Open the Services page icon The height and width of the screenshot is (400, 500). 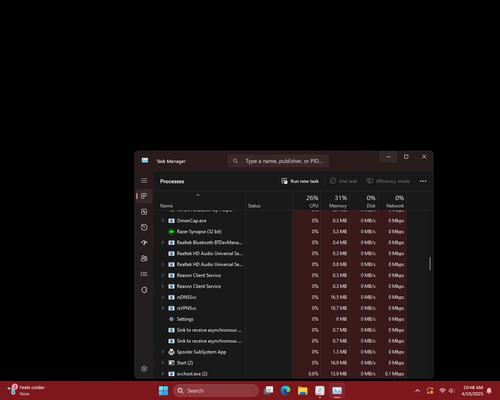pyautogui.click(x=144, y=290)
